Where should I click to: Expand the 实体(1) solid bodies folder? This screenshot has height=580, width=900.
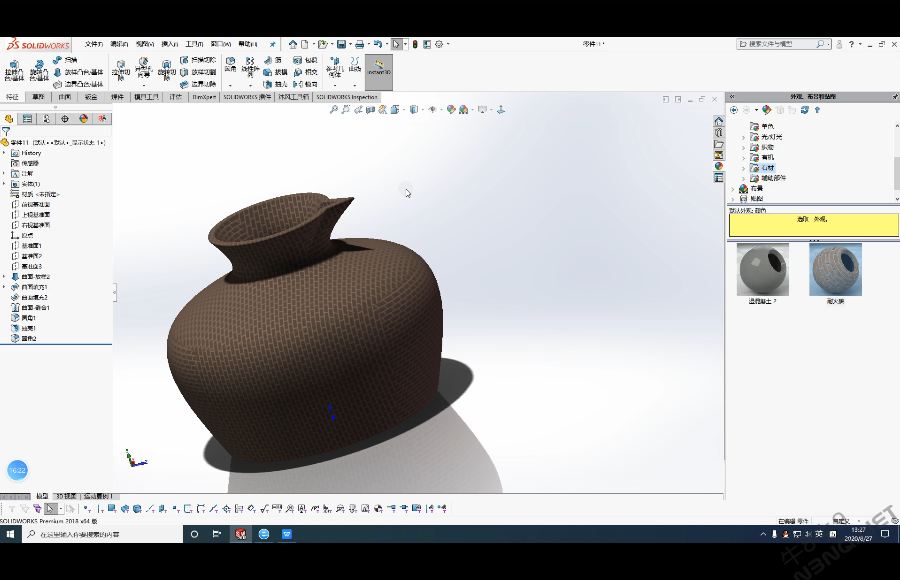(x=5, y=184)
